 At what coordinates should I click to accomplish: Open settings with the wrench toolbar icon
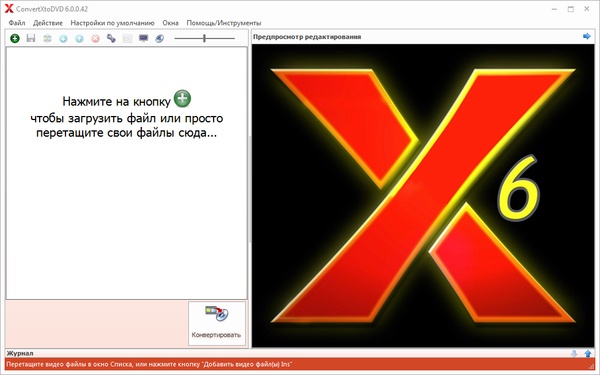tap(111, 38)
